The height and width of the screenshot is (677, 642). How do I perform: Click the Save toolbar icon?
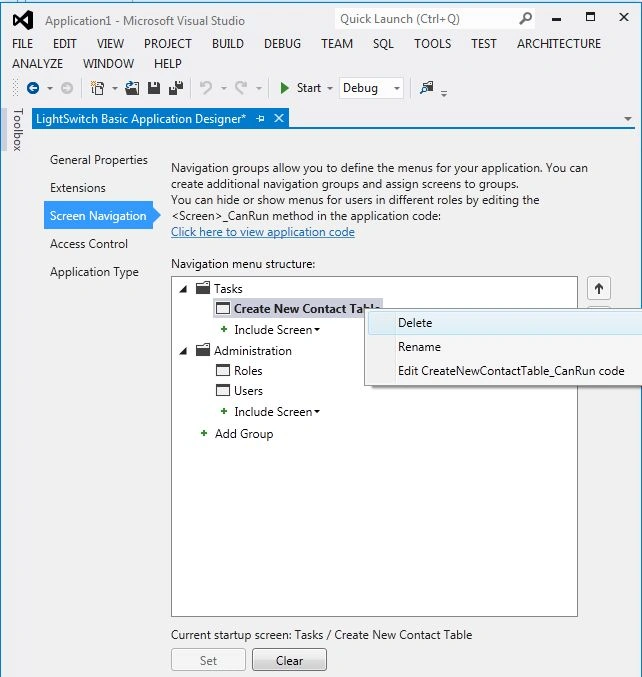coord(154,88)
